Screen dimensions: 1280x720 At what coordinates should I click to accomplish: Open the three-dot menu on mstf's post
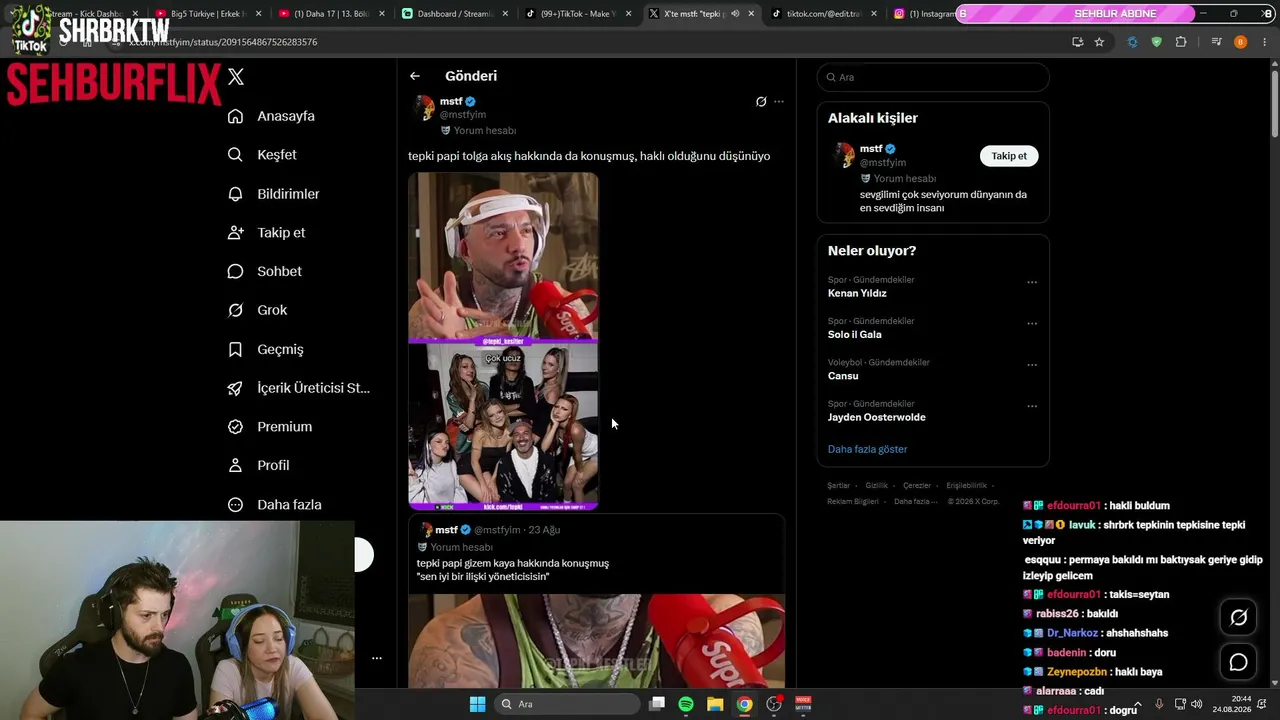click(779, 102)
